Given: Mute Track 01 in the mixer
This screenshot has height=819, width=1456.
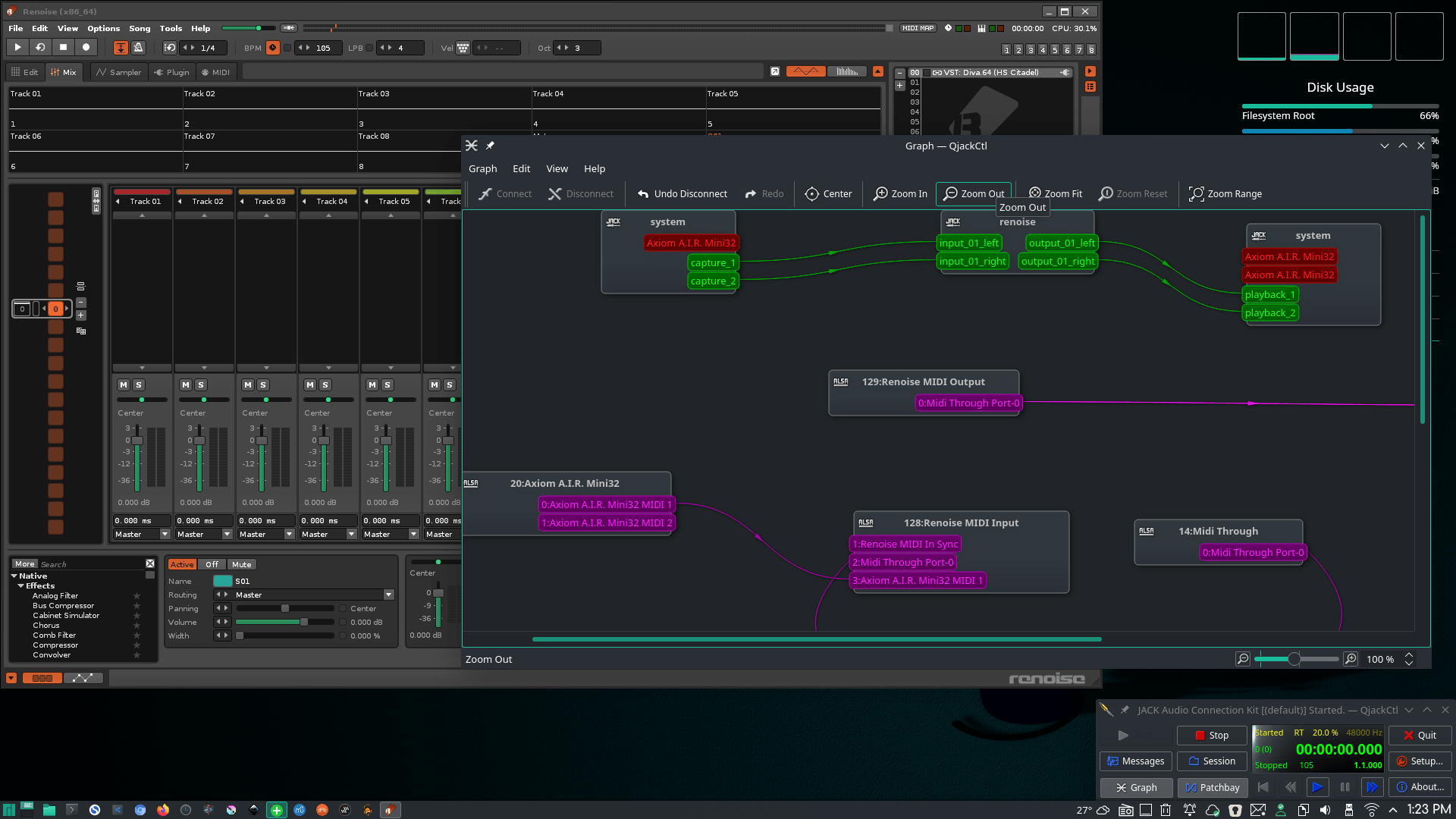Looking at the screenshot, I should pyautogui.click(x=124, y=385).
